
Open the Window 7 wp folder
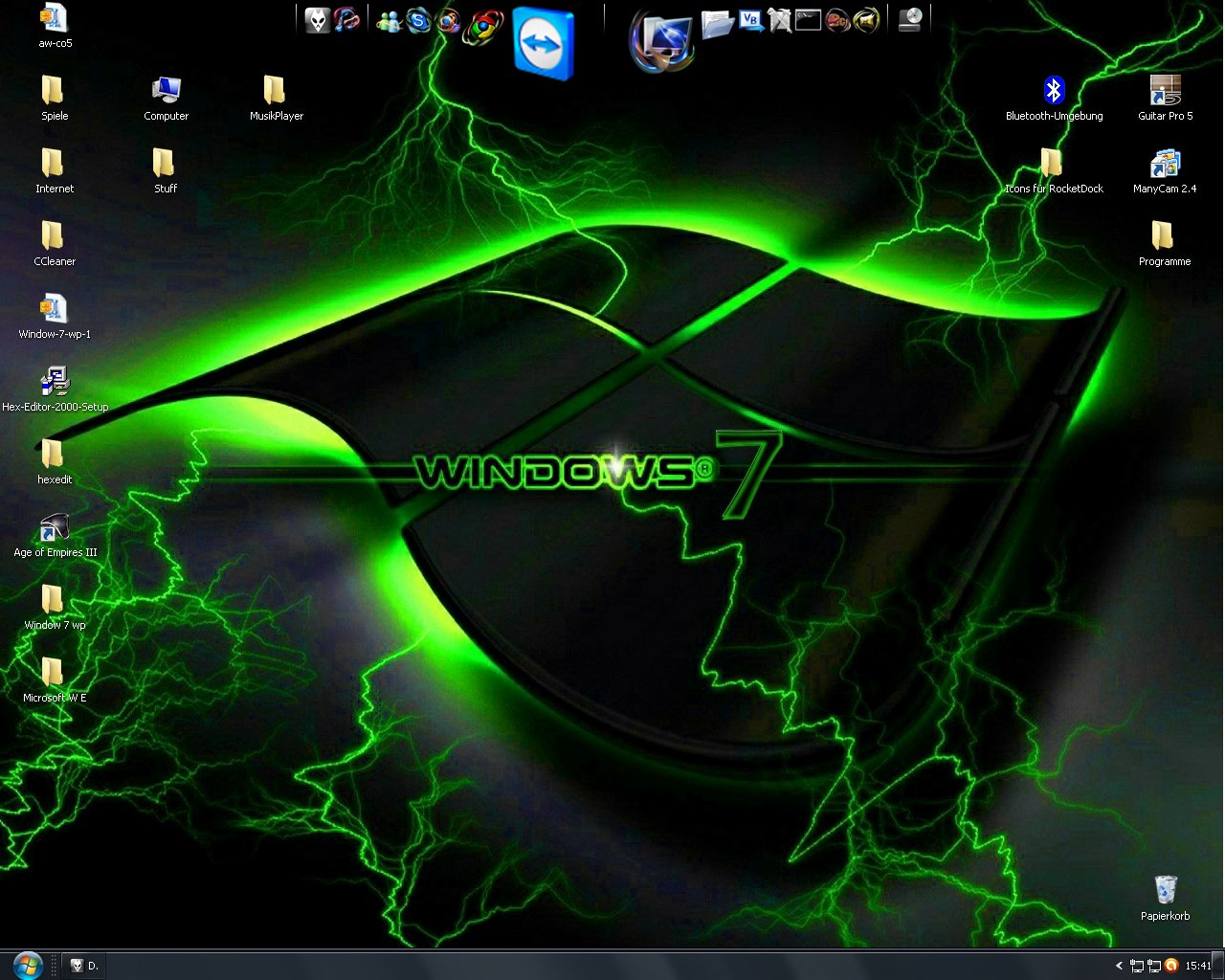click(55, 608)
